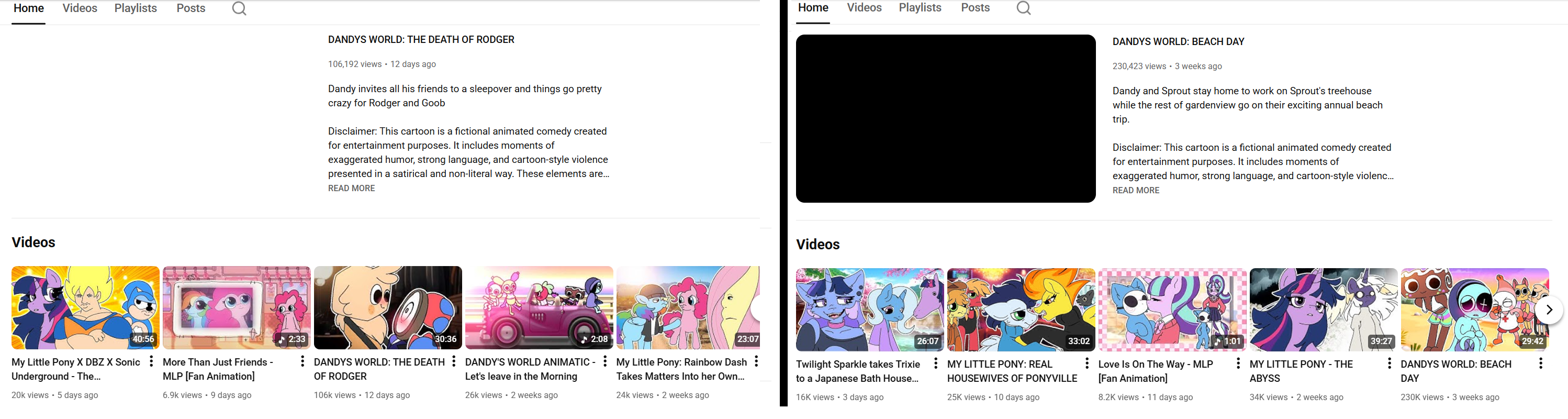Screen dimensions: 1568x419
Task: Open title Twilight Sparkle takes Trixie to Bath House
Action: [x=858, y=371]
